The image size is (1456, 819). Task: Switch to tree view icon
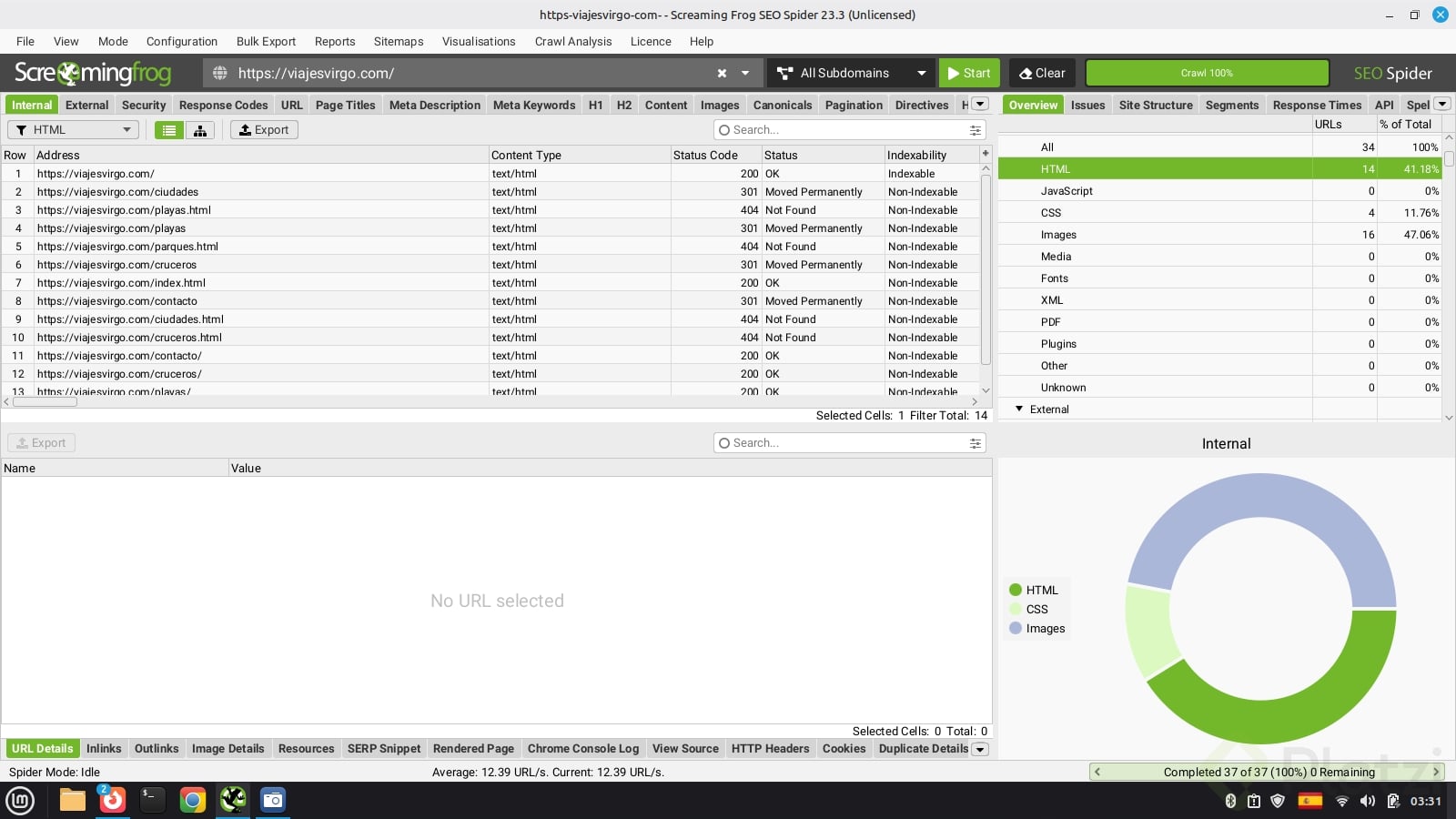[200, 130]
